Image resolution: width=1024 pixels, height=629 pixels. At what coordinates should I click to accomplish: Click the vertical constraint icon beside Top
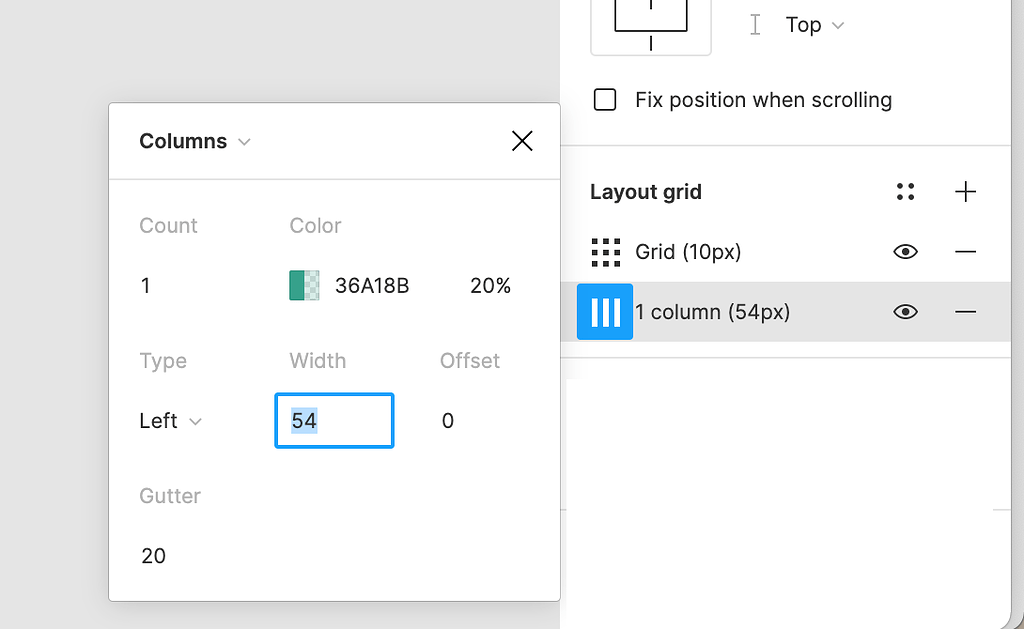[755, 25]
